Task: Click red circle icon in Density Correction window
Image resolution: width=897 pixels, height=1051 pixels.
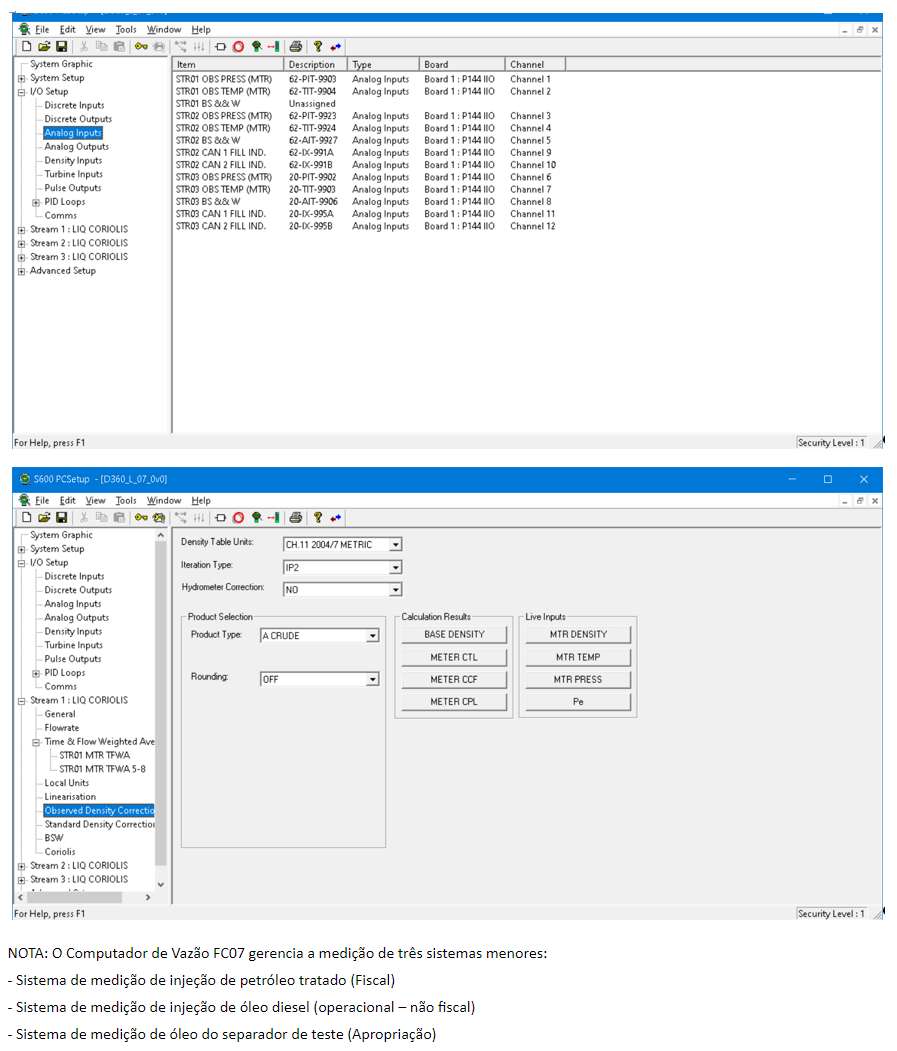Action: pos(239,518)
